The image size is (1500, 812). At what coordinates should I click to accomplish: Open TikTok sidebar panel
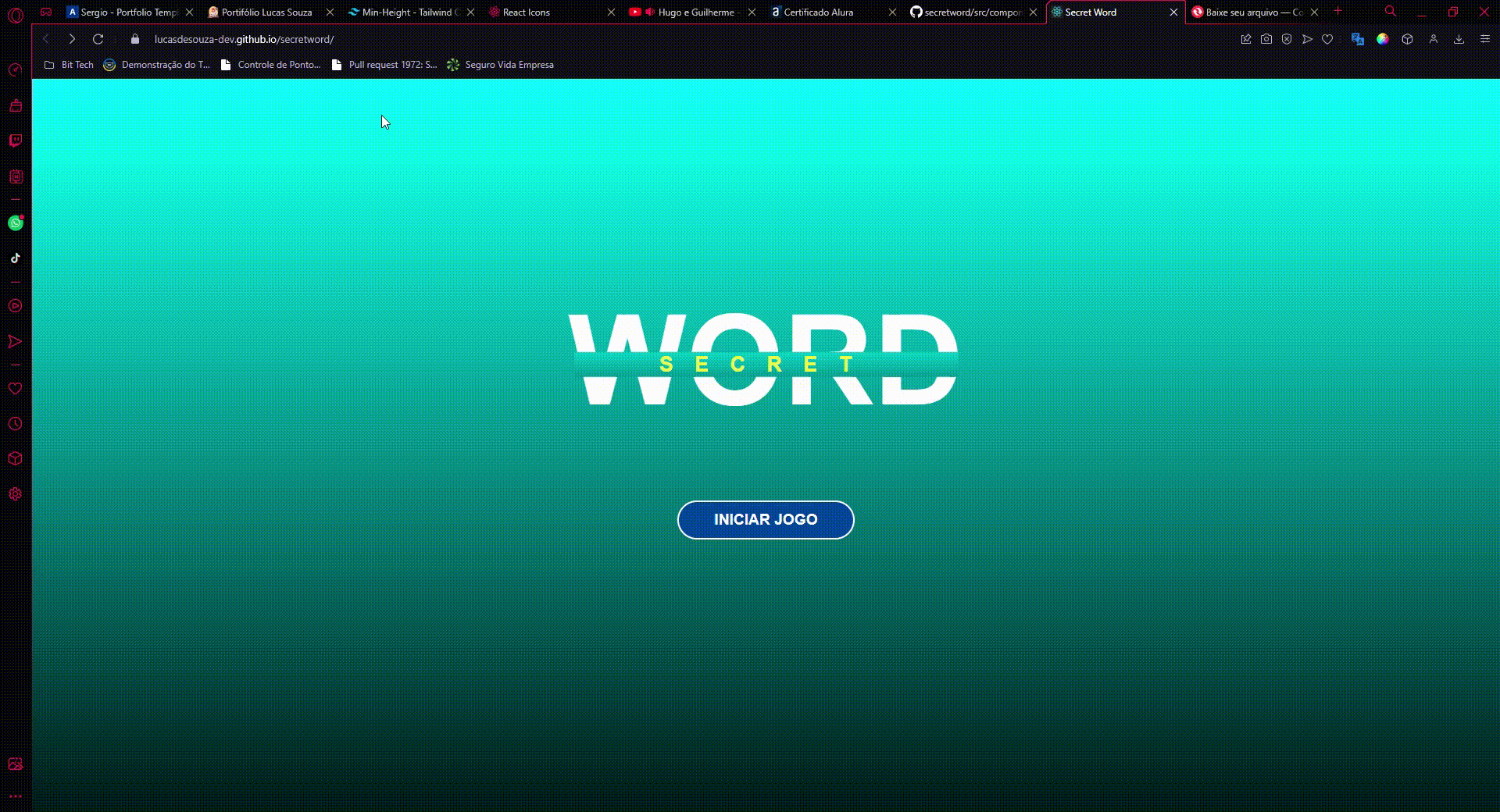15,258
